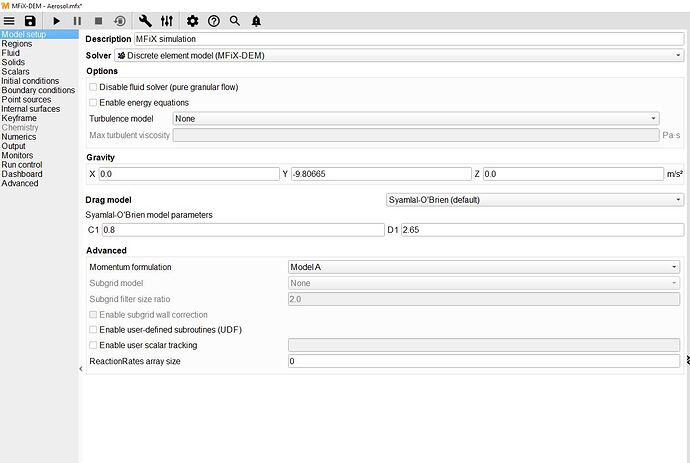Open the Fluid pane
The width and height of the screenshot is (690, 463).
11,53
